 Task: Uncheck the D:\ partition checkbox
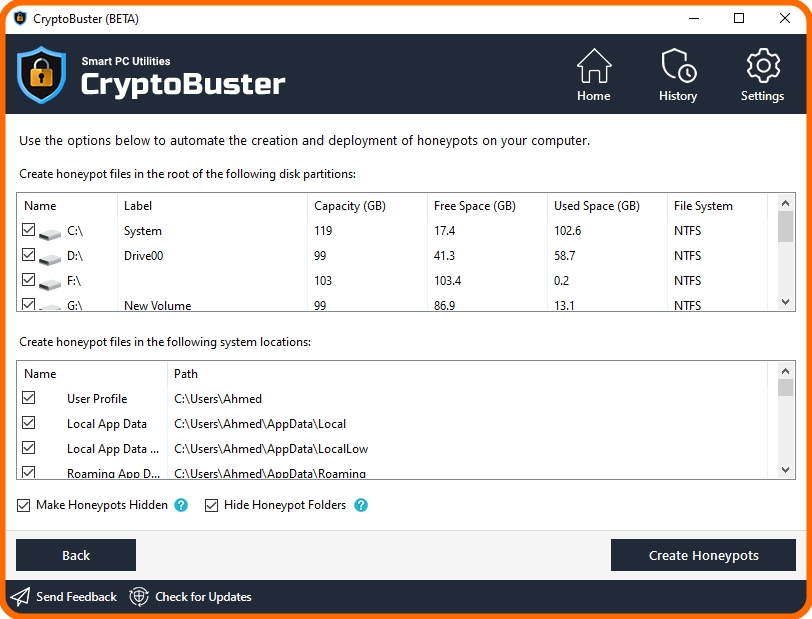pyautogui.click(x=28, y=254)
